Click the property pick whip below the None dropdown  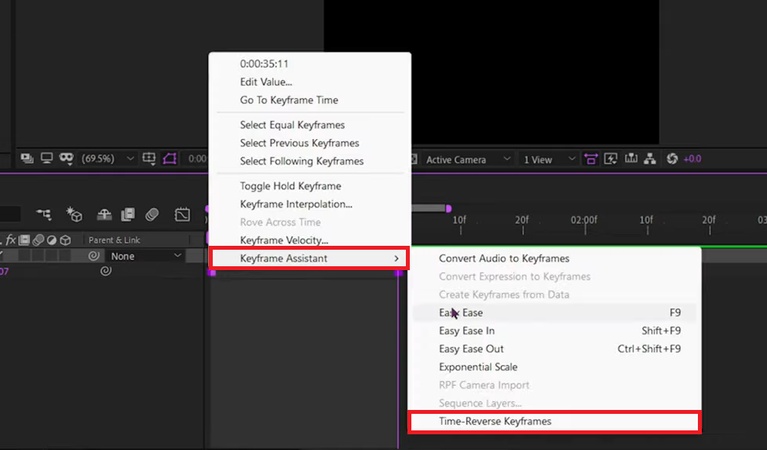click(x=106, y=271)
